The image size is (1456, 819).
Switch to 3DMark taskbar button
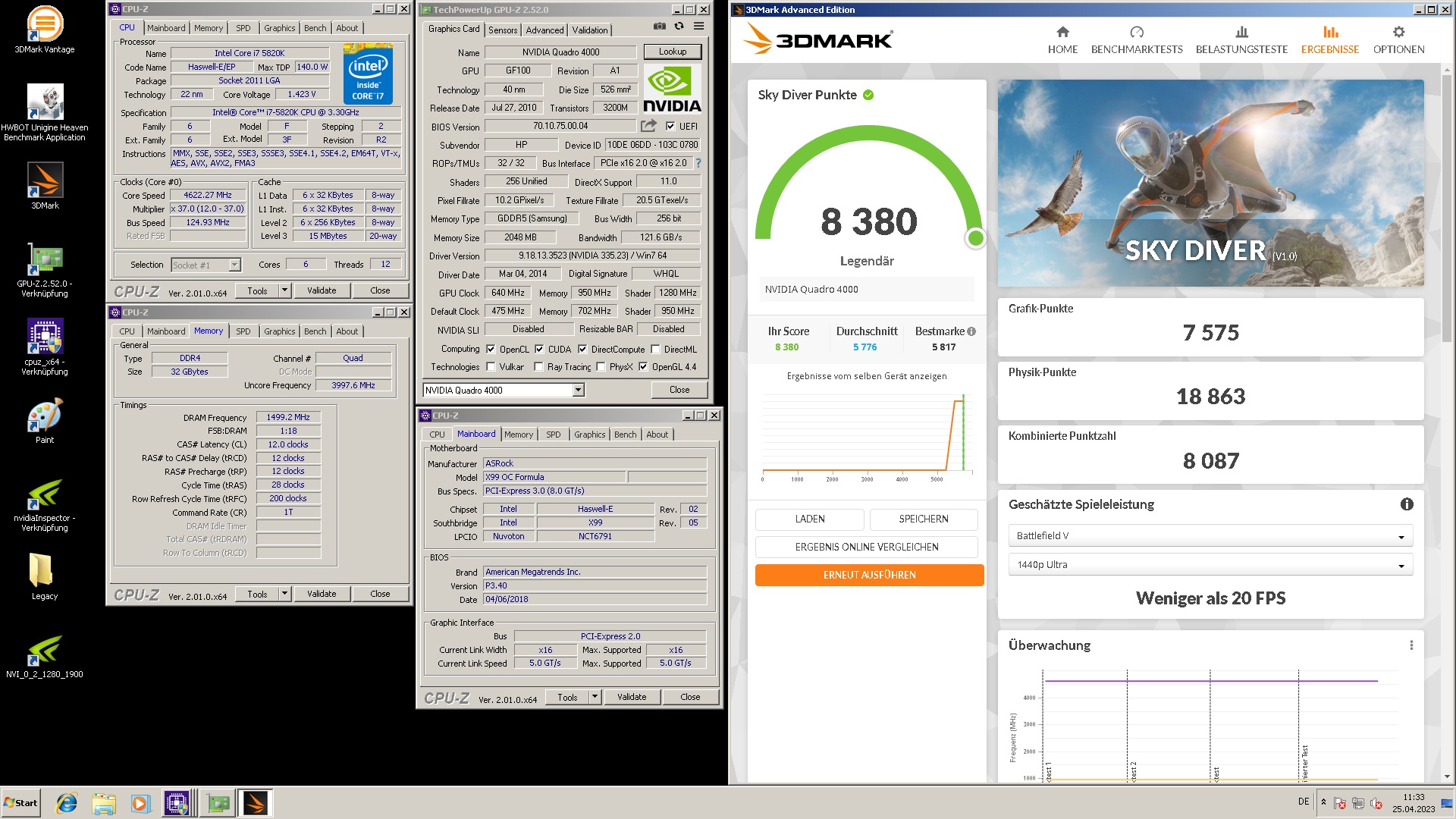click(x=255, y=803)
